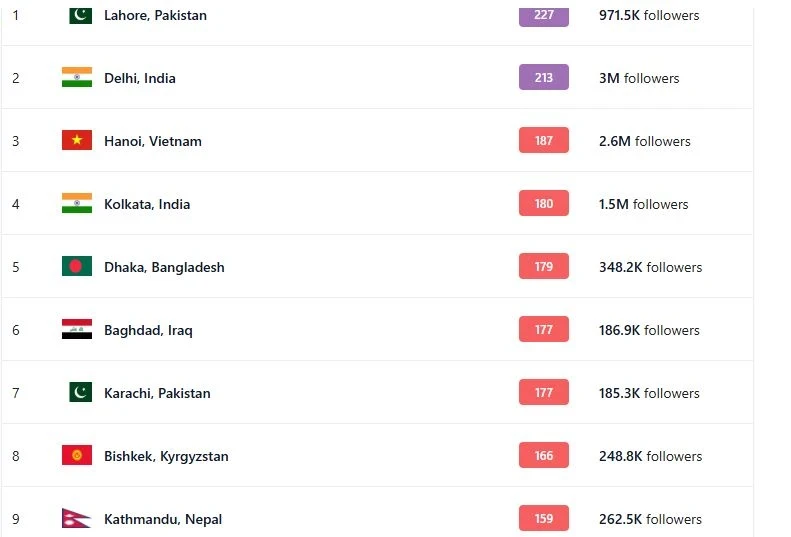The image size is (791, 537).
Task: Click the India flag beside Kolkata
Action: pos(77,204)
